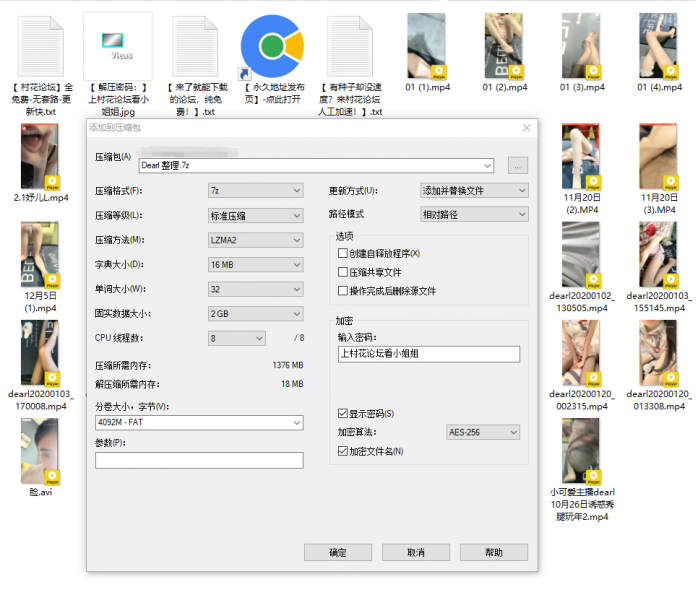This screenshot has width=698, height=600.
Task: Enable 操作完成后删除源文件 checkbox
Action: coord(342,291)
